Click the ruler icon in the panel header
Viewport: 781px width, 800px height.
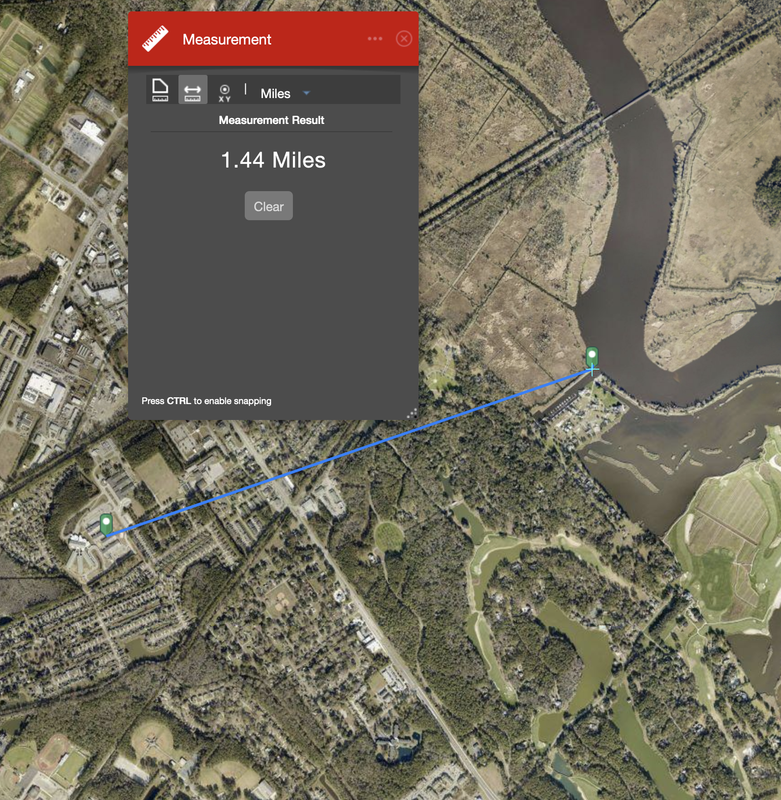[155, 39]
